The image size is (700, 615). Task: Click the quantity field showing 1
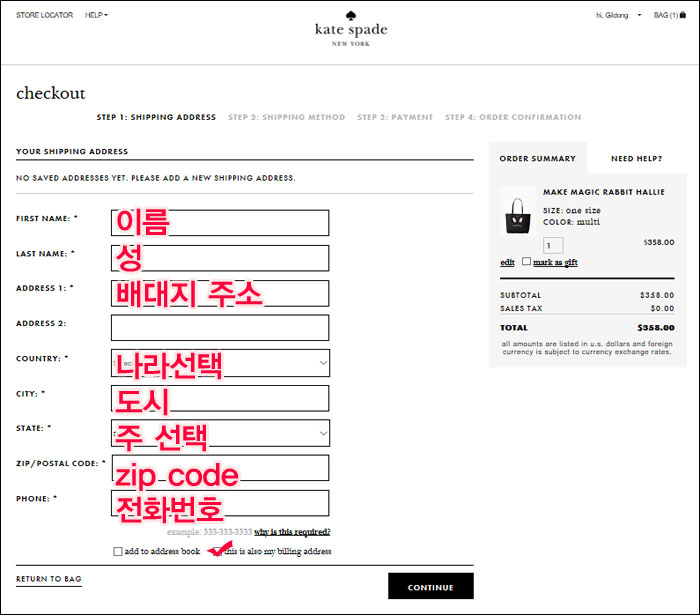553,245
